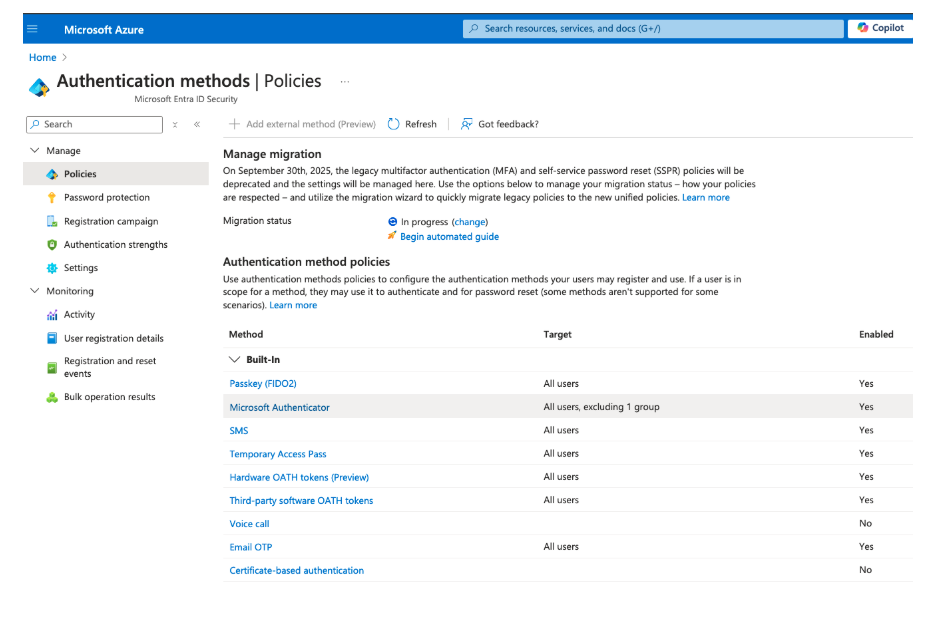The height and width of the screenshot is (625, 926).
Task: Click 'All users, excluding 1 group' cell
Action: (601, 406)
